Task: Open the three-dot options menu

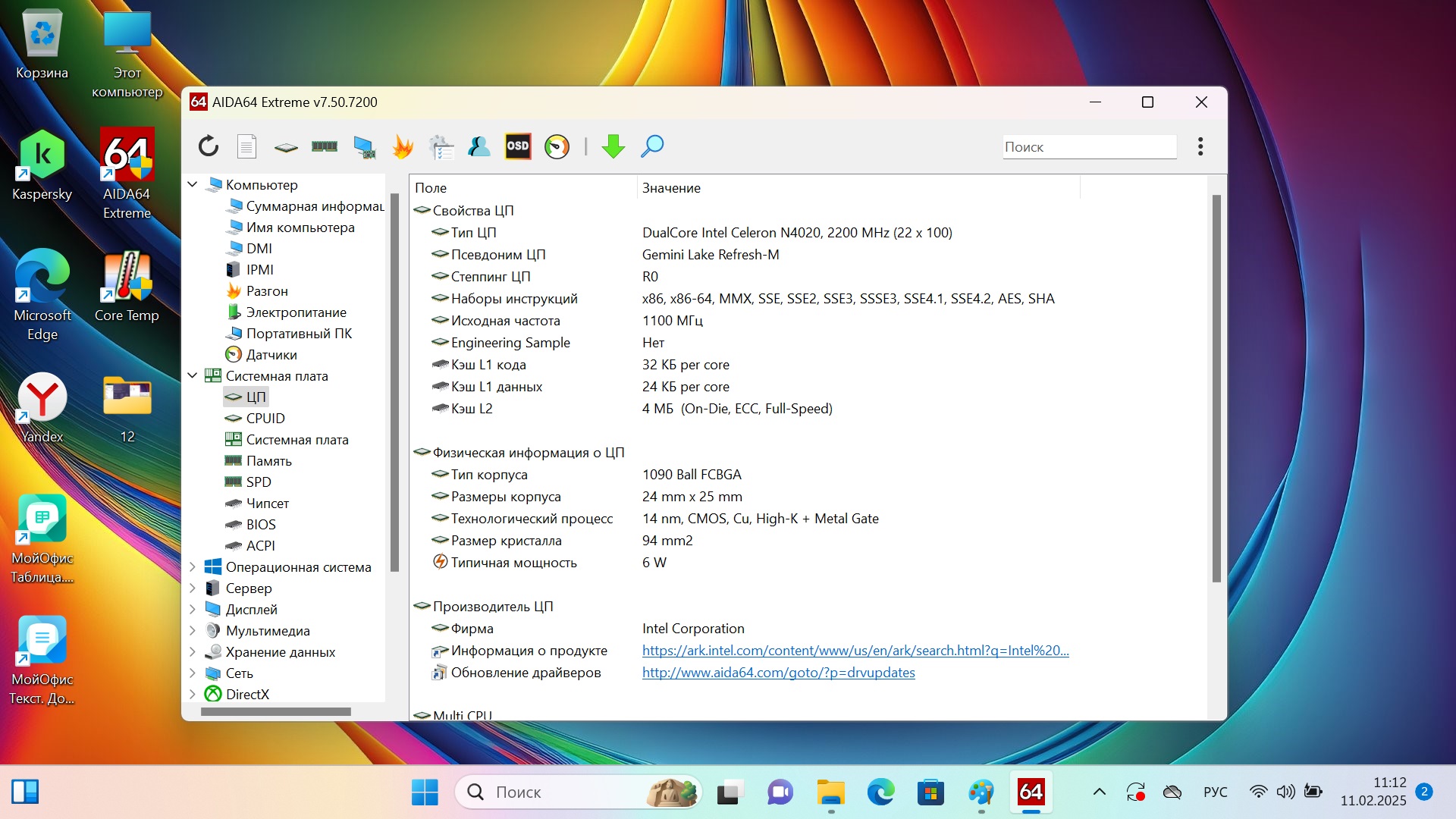Action: pyautogui.click(x=1200, y=146)
